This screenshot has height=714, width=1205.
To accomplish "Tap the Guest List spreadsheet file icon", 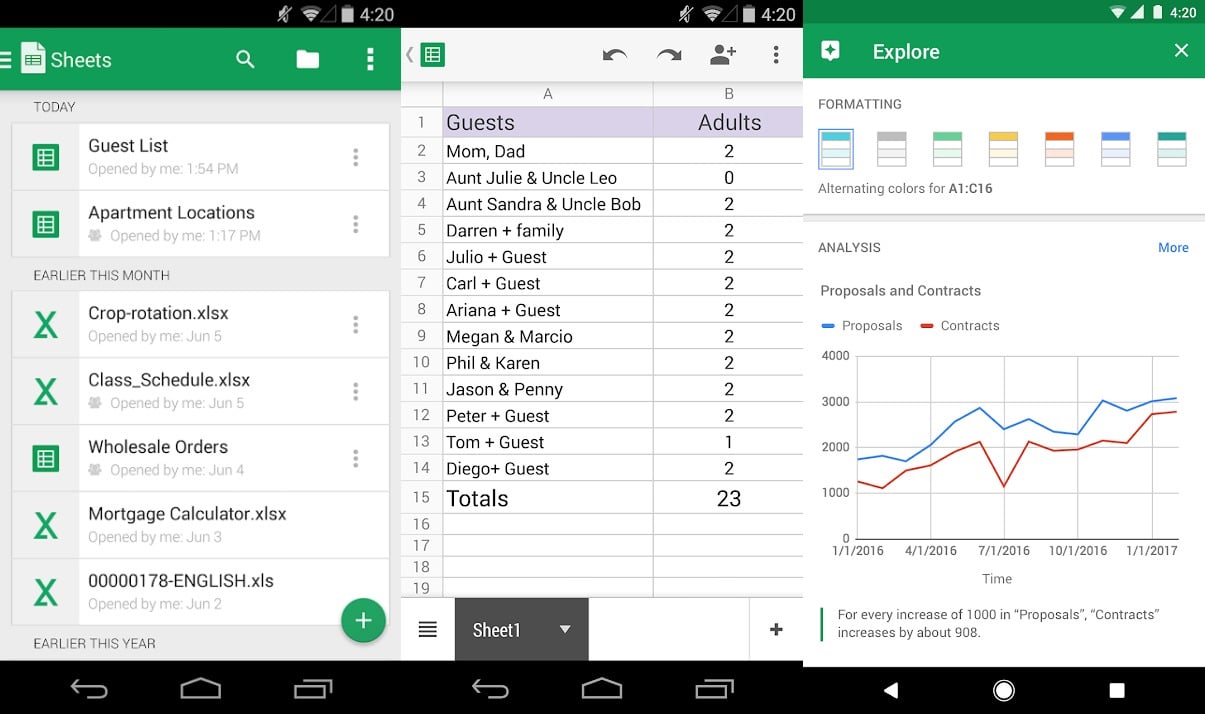I will [x=46, y=157].
